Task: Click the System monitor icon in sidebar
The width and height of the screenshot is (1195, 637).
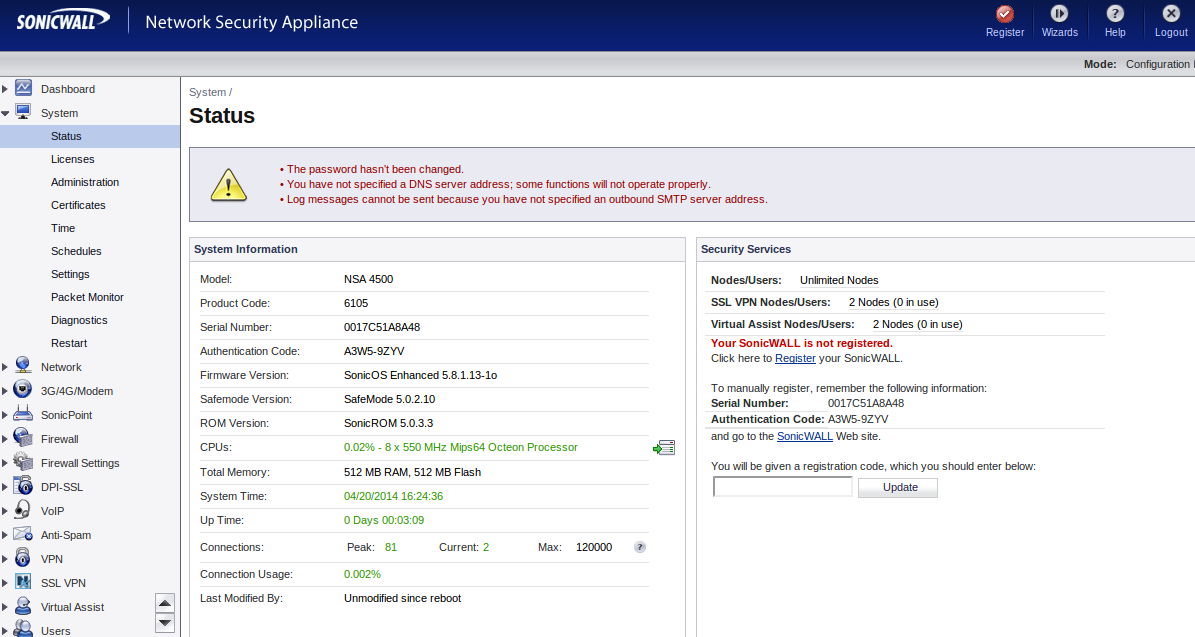Action: point(24,112)
